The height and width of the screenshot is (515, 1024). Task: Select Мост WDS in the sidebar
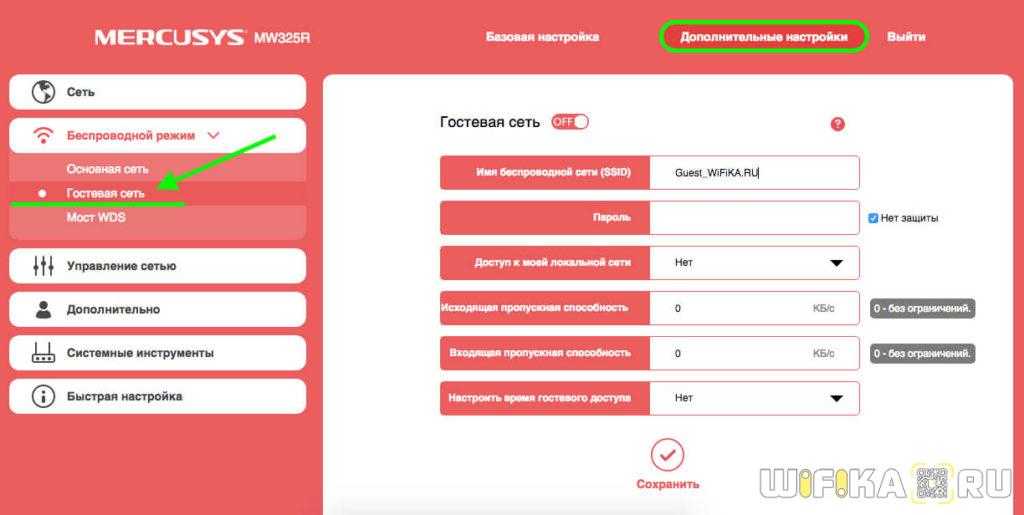96,217
